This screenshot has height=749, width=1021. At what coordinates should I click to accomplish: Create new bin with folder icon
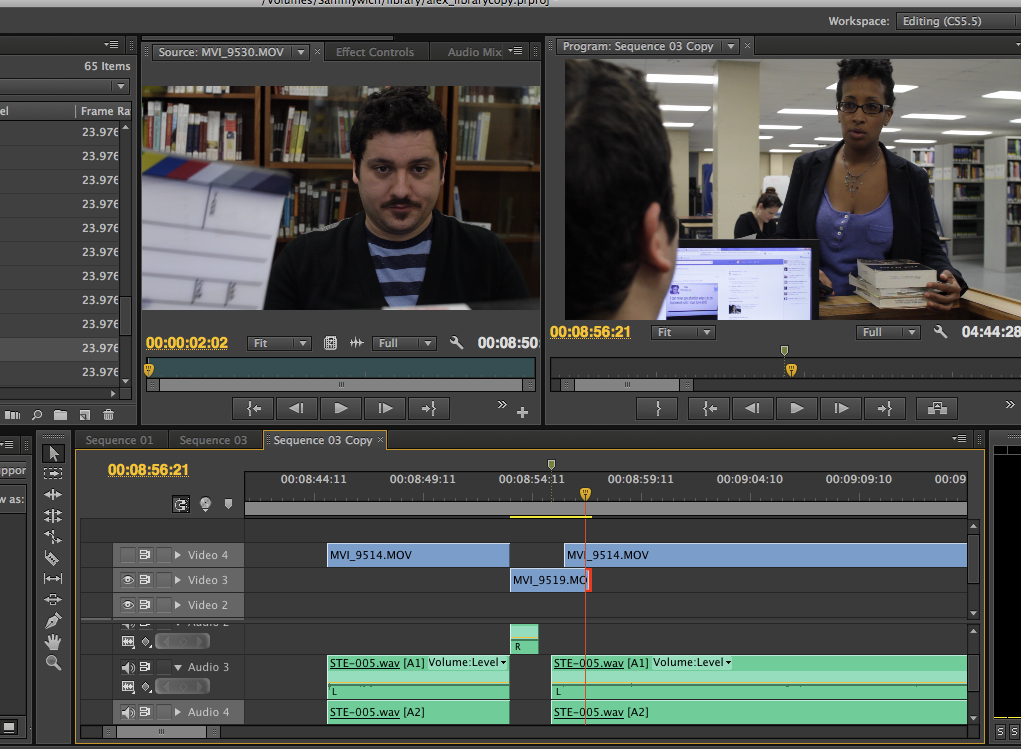[61, 415]
